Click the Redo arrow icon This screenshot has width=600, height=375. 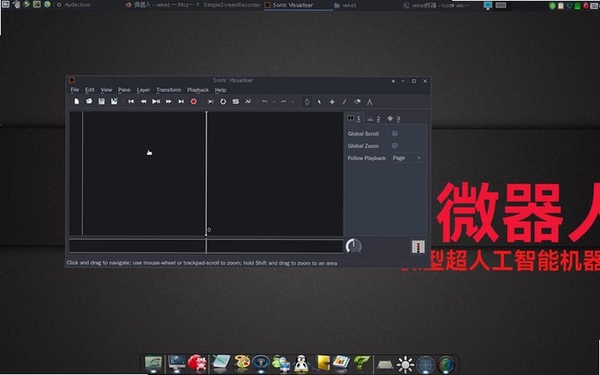click(284, 101)
